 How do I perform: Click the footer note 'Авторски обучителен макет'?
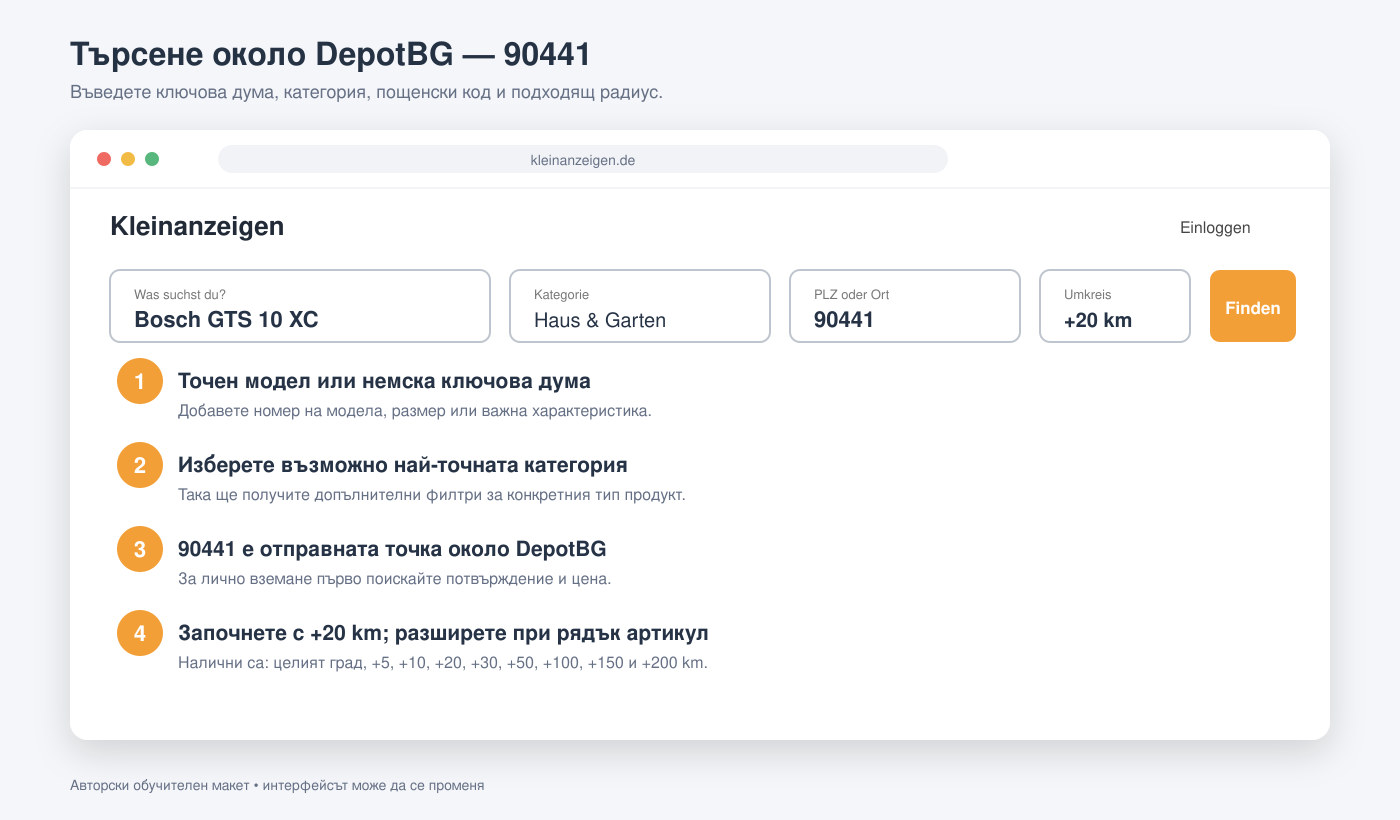(x=277, y=786)
